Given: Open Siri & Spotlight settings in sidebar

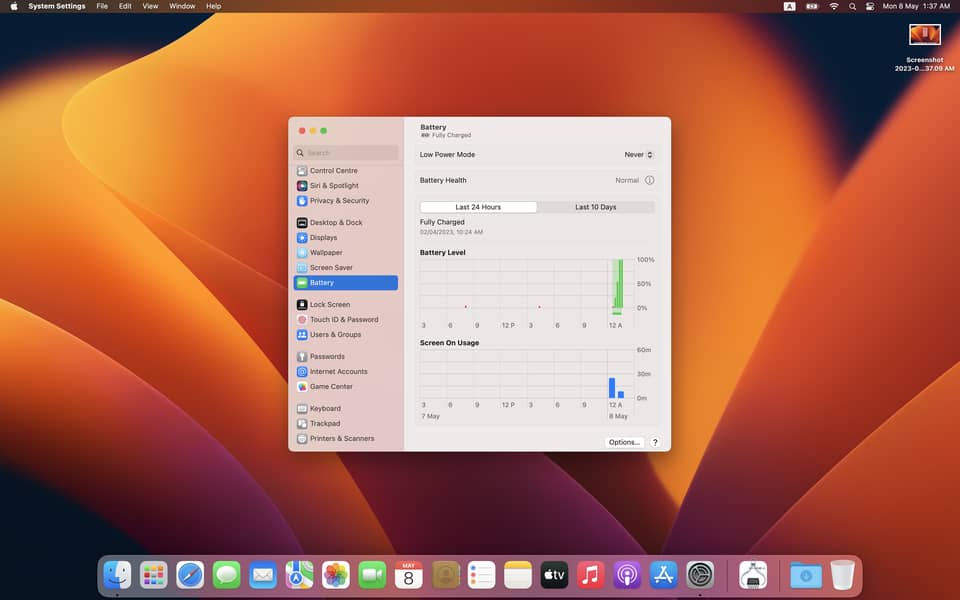Looking at the screenshot, I should (334, 186).
